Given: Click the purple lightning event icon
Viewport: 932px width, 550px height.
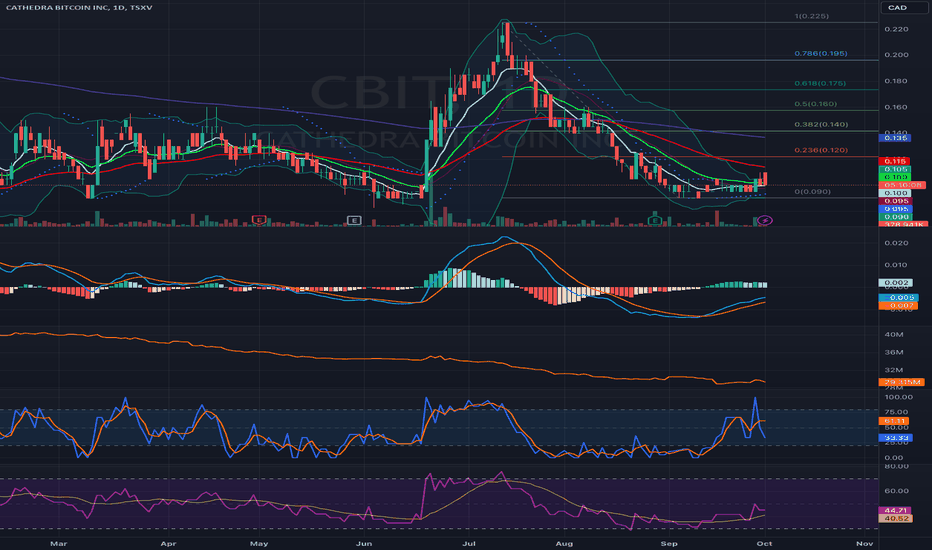Looking at the screenshot, I should pos(766,221).
